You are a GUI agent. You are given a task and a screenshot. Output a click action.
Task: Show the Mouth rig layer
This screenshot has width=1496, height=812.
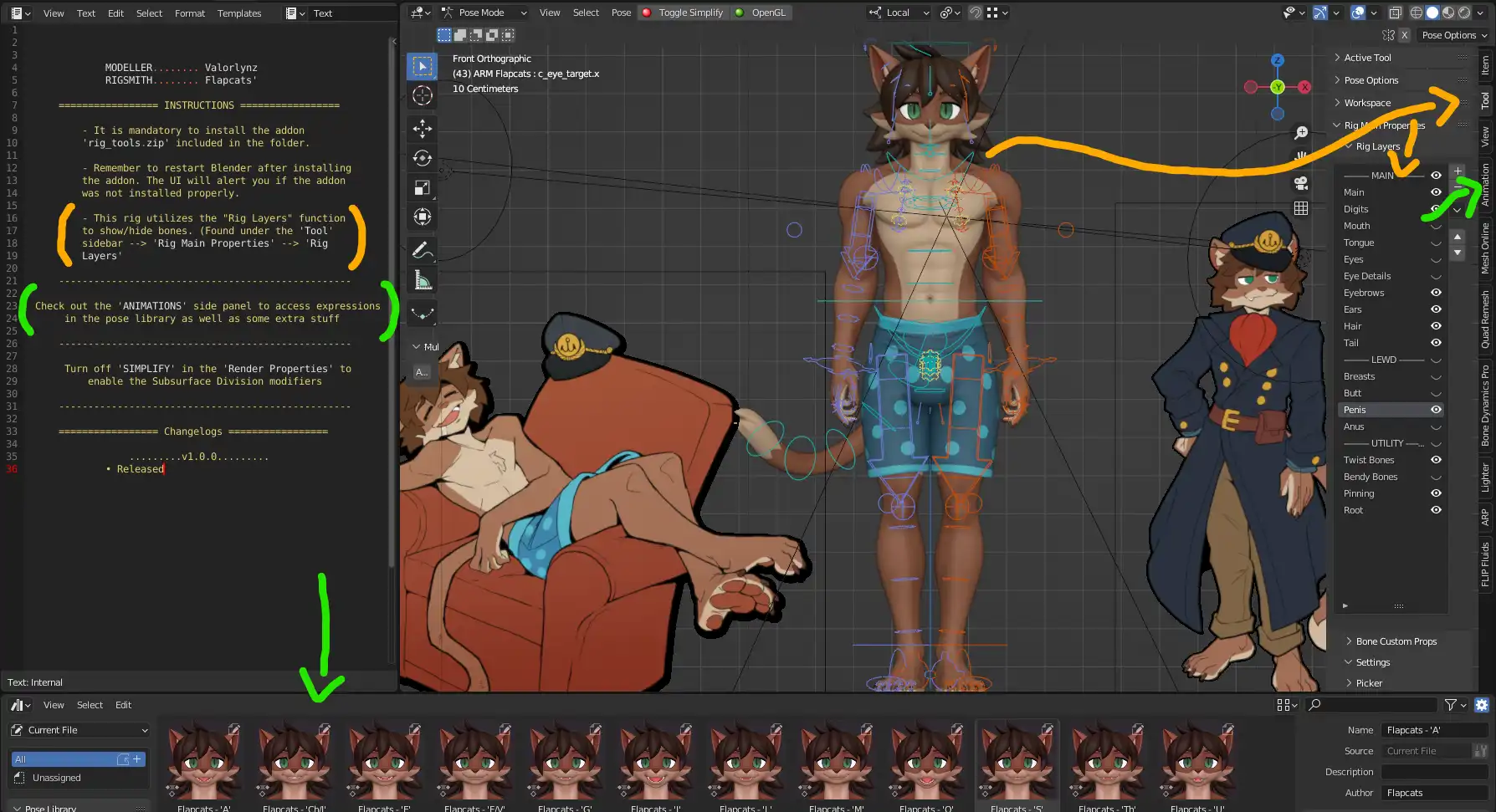(x=1436, y=226)
